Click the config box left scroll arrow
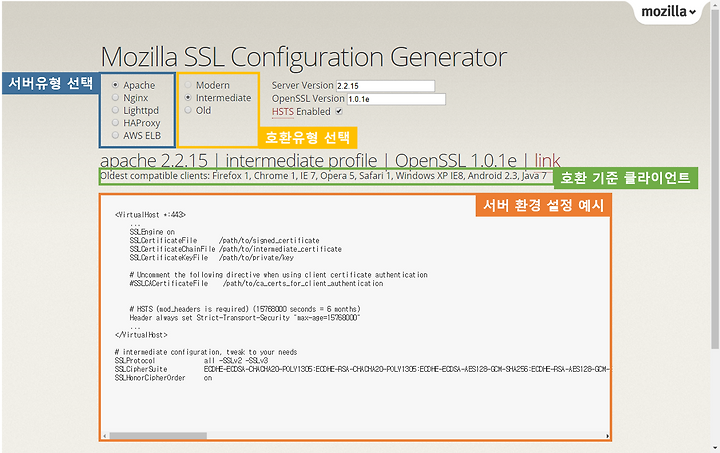 pyautogui.click(x=105, y=436)
